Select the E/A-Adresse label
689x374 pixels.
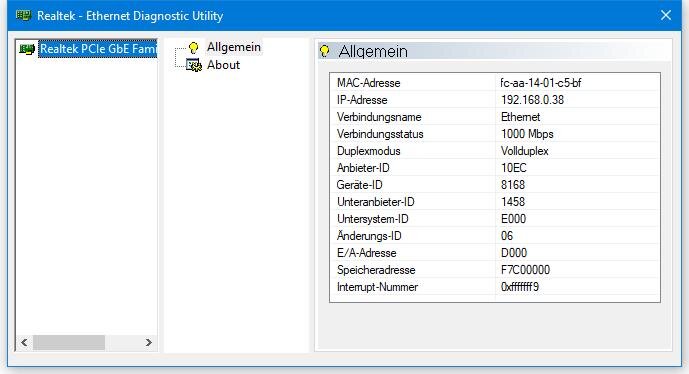366,253
